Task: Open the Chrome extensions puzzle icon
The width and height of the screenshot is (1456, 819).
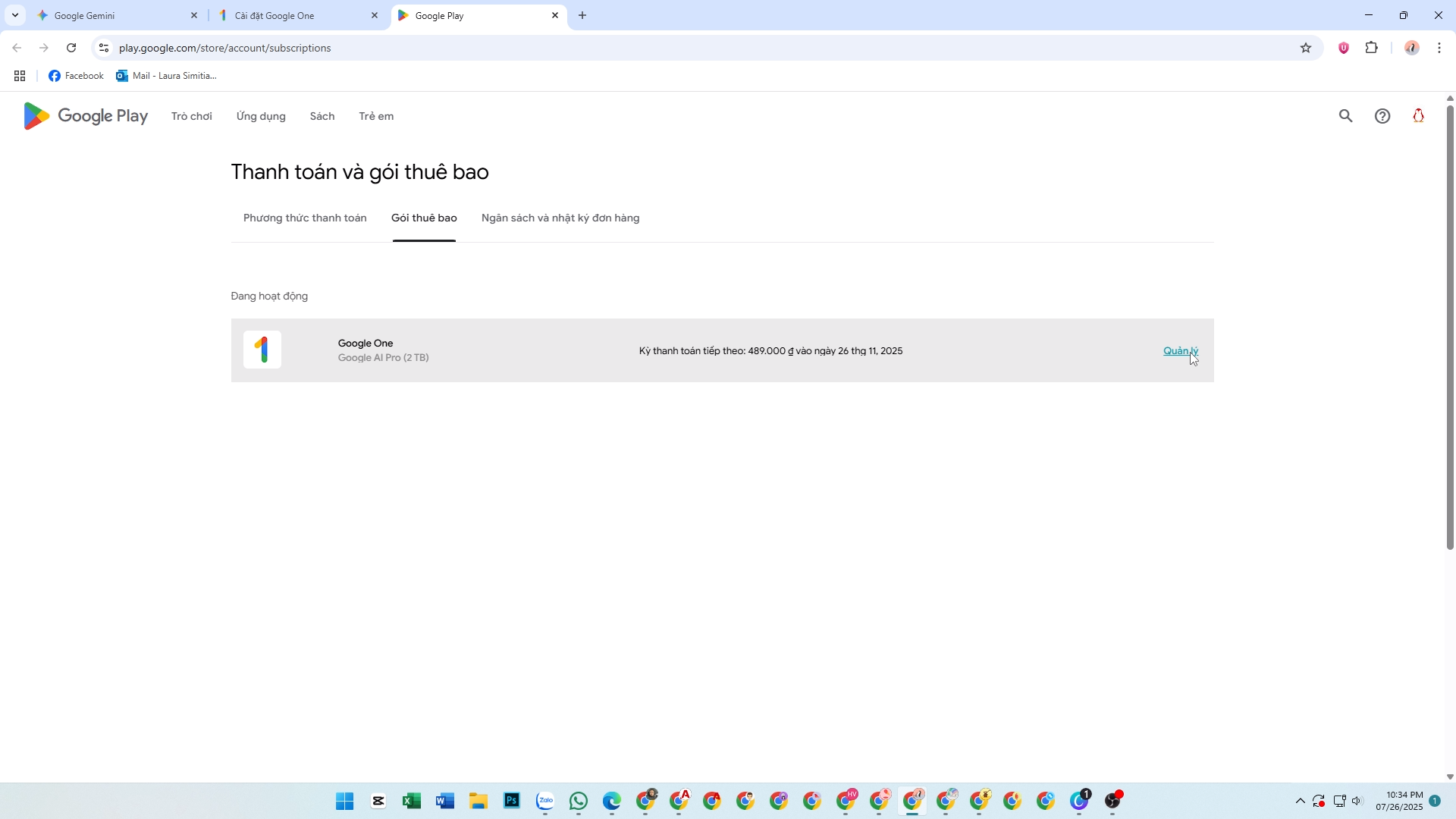Action: point(1371,48)
